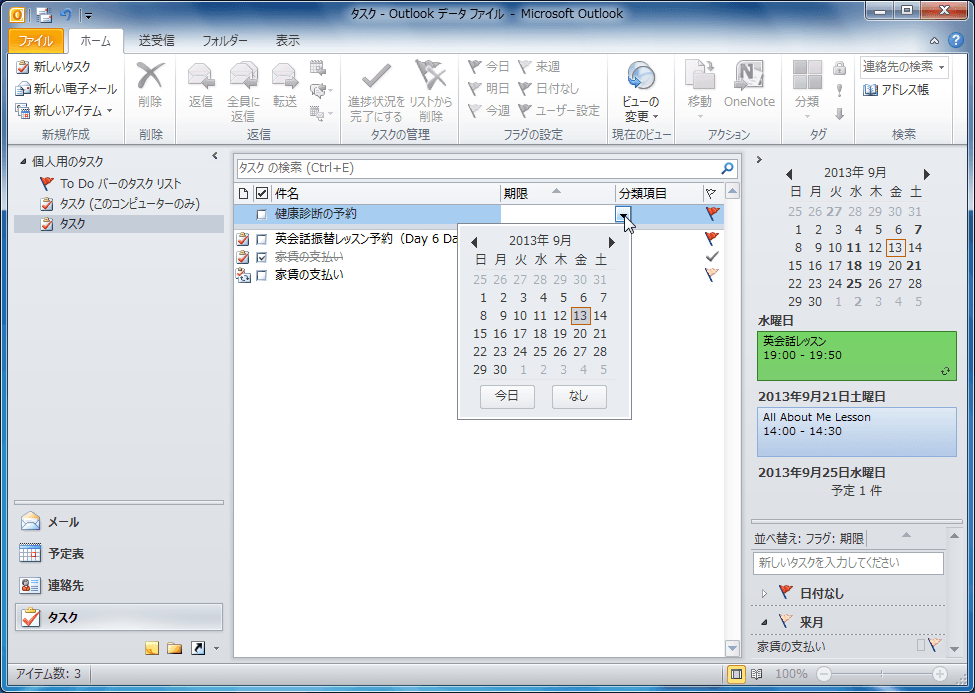Open the OneNote button
This screenshot has height=693, width=975.
click(749, 85)
